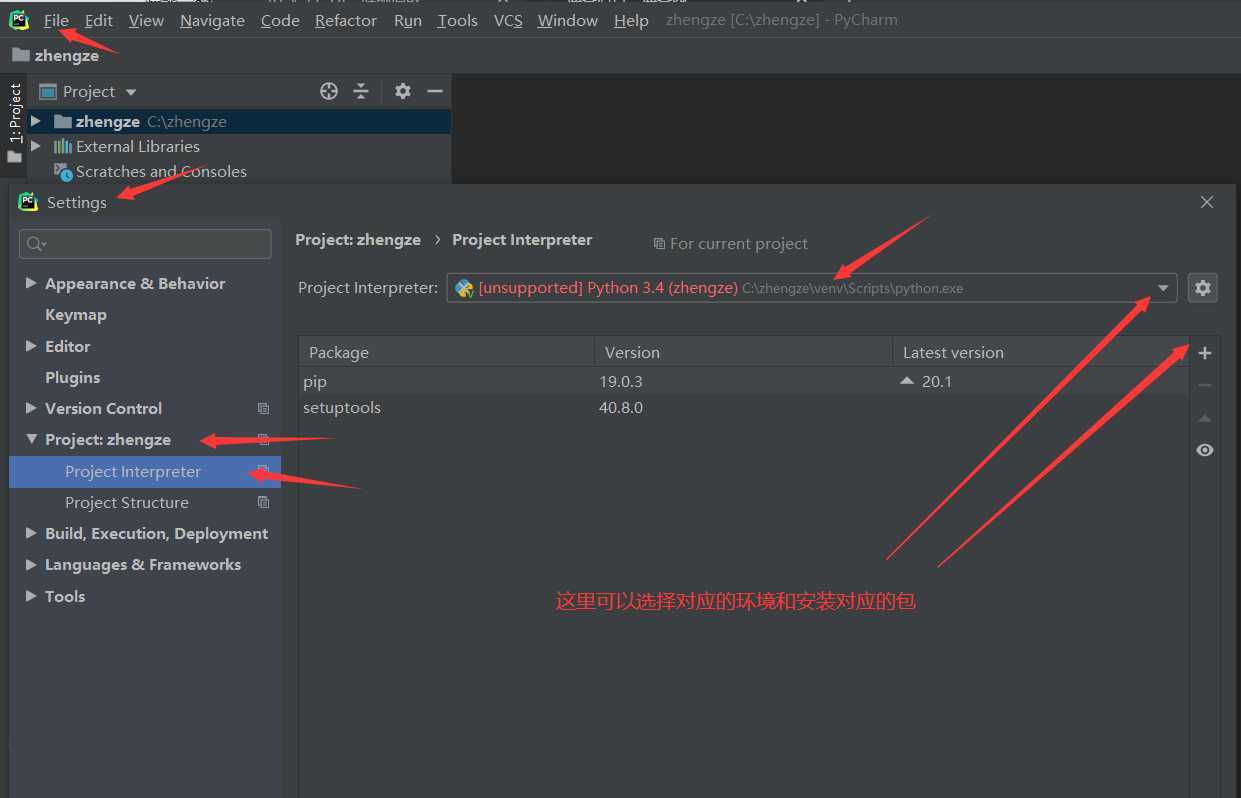Open the Help menu
The height and width of the screenshot is (798, 1241).
point(631,20)
